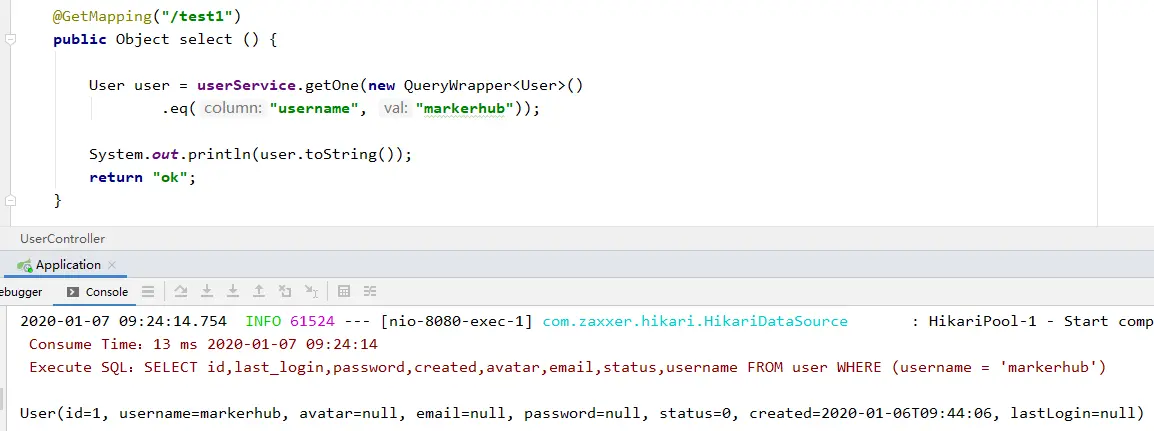Click the "markerhub" string argument
This screenshot has width=1154, height=431.
click(x=464, y=109)
